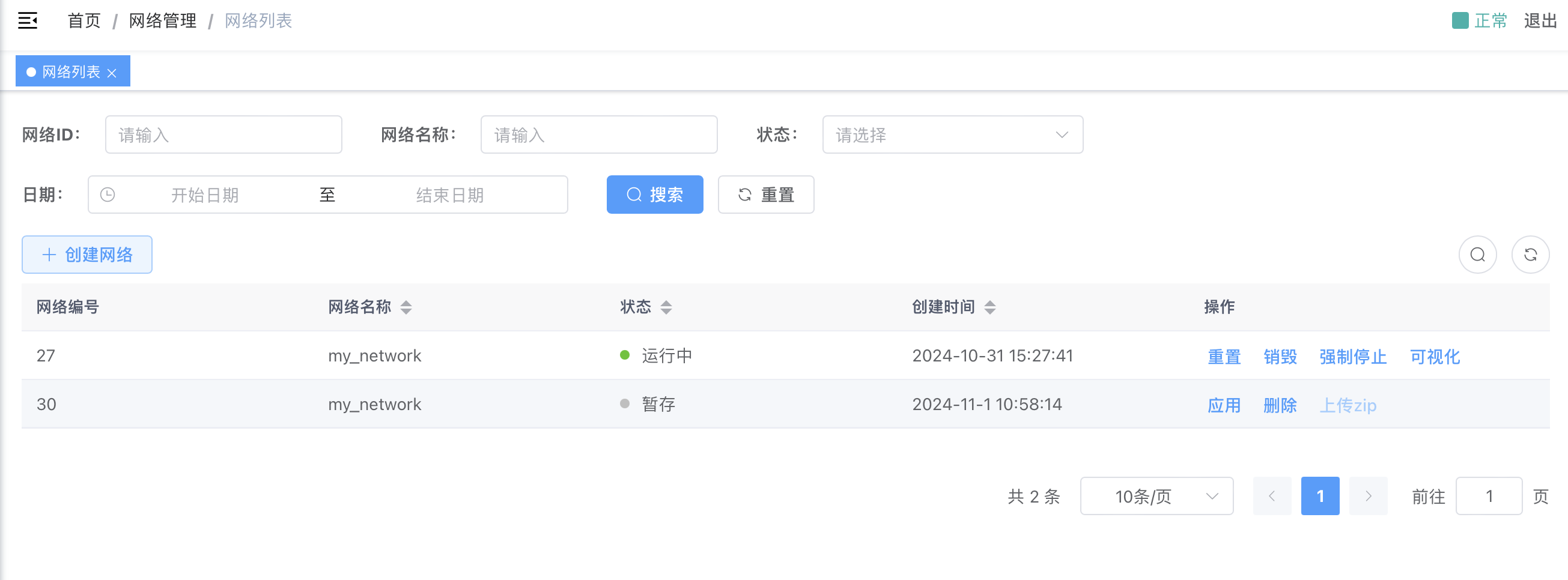Image resolution: width=1568 pixels, height=580 pixels.
Task: Click the round search toggle icon
Action: coord(1477,255)
